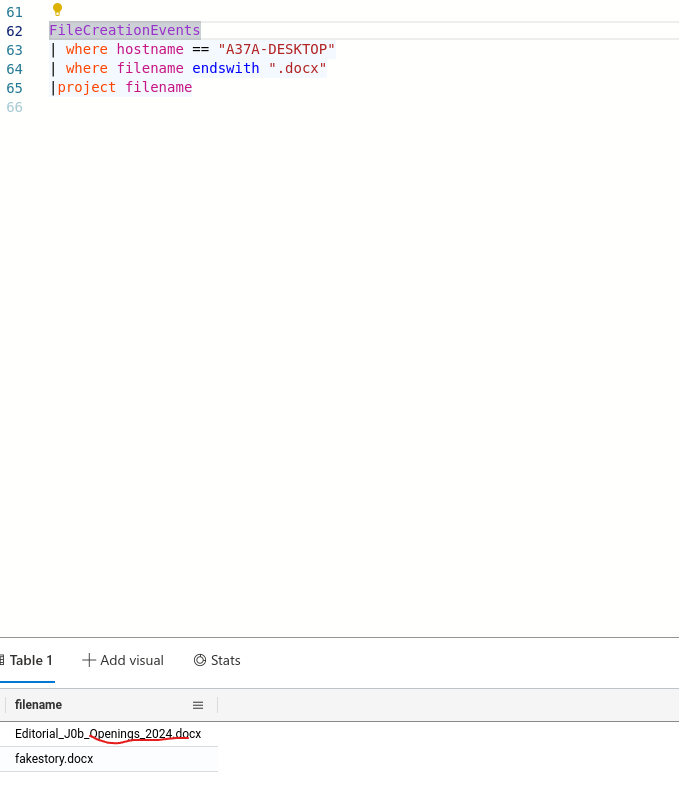The height and width of the screenshot is (789, 679).
Task: Sort by the filename column header
Action: pos(38,705)
